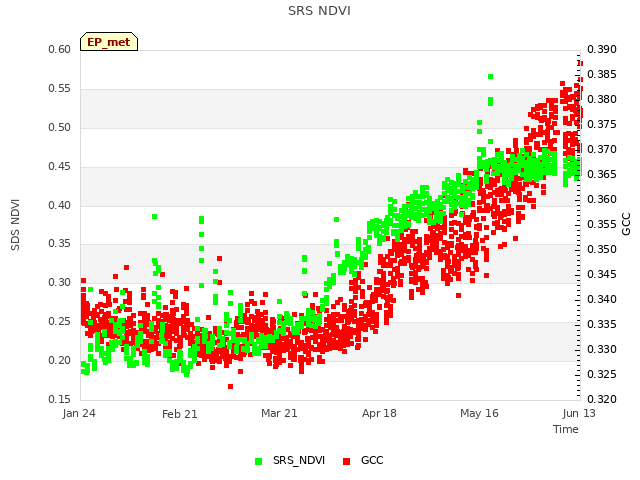Screen dimensions: 640x480
Task: Click the 0.55 left axis value
Action: [x=60, y=89]
